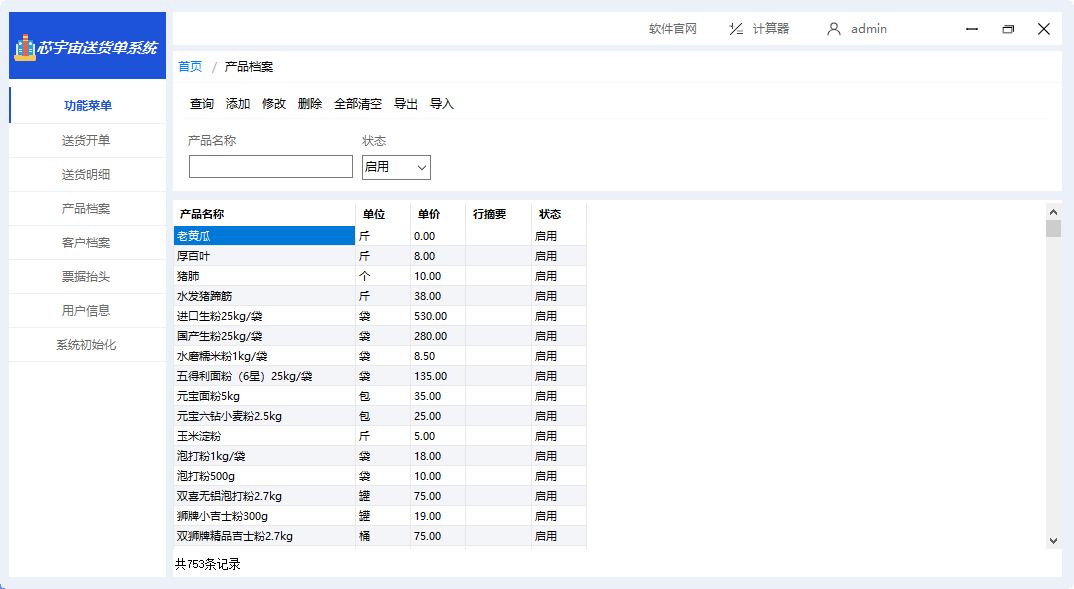Open 送货明细 menu item

86,175
